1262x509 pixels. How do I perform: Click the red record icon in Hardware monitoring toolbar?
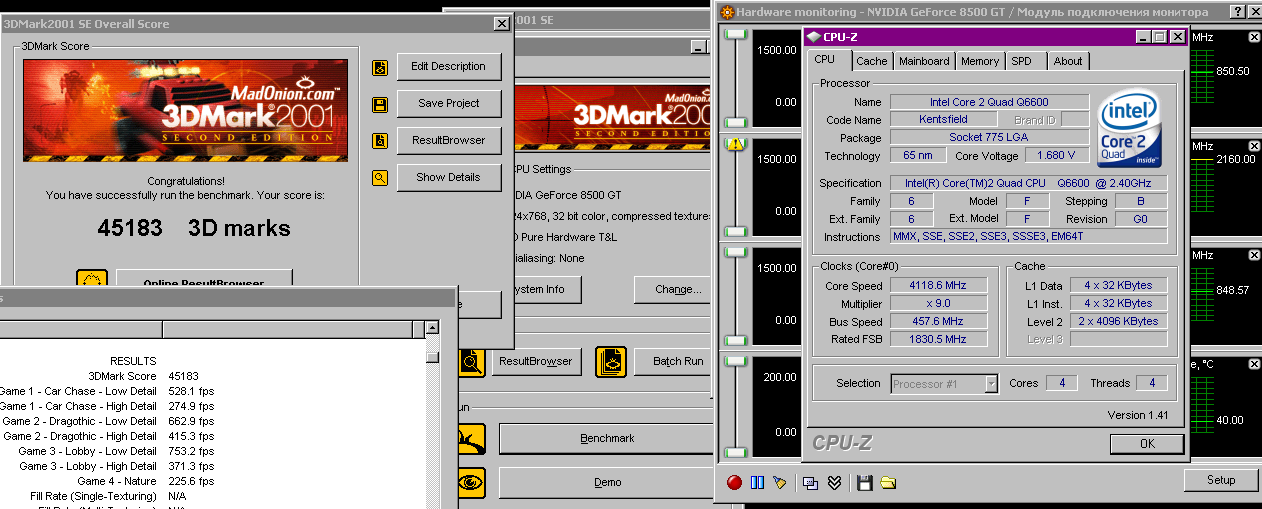[734, 482]
